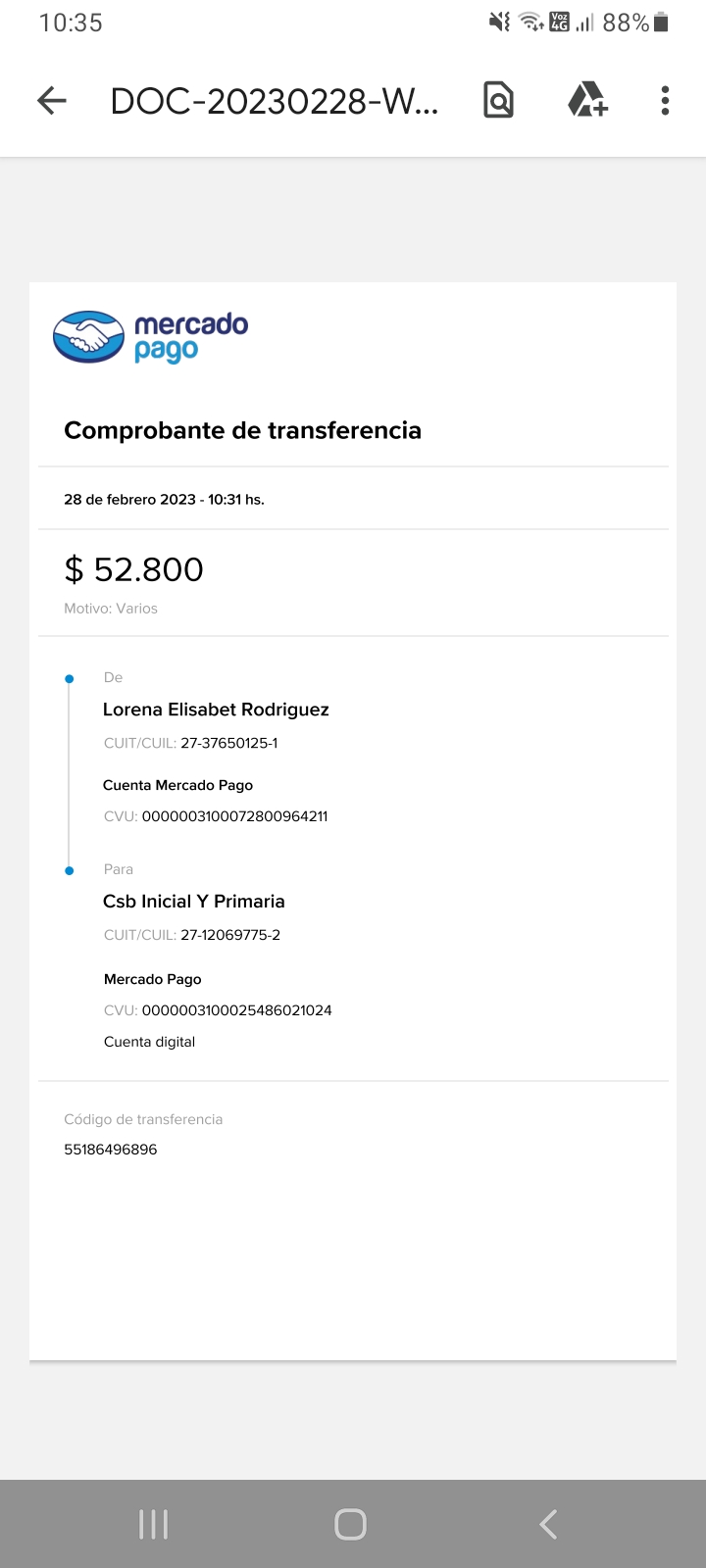The image size is (706, 1568).
Task: Tap the Wi-Fi status icon
Action: 530,23
